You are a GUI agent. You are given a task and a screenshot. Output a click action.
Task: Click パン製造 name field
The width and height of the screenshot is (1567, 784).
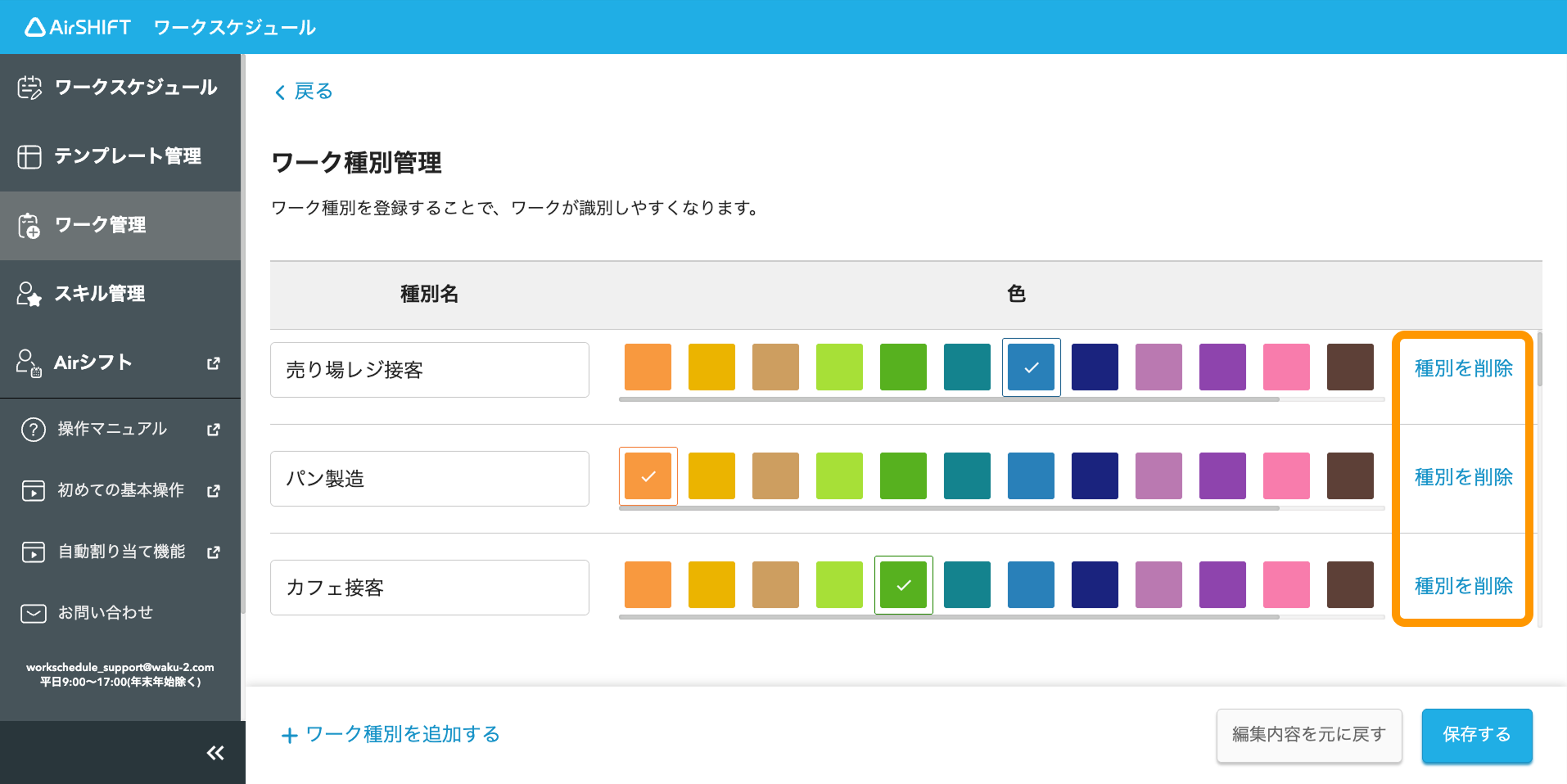[430, 479]
